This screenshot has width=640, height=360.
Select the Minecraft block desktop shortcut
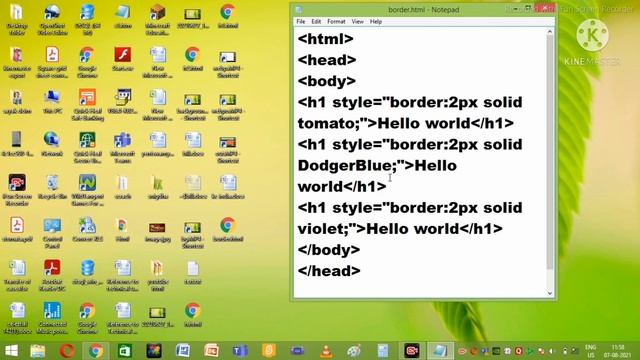click(x=158, y=19)
